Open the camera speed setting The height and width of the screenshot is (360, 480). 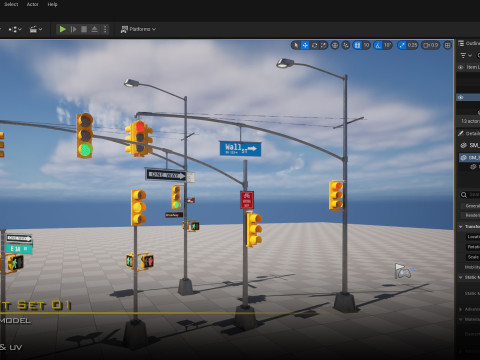(431, 45)
